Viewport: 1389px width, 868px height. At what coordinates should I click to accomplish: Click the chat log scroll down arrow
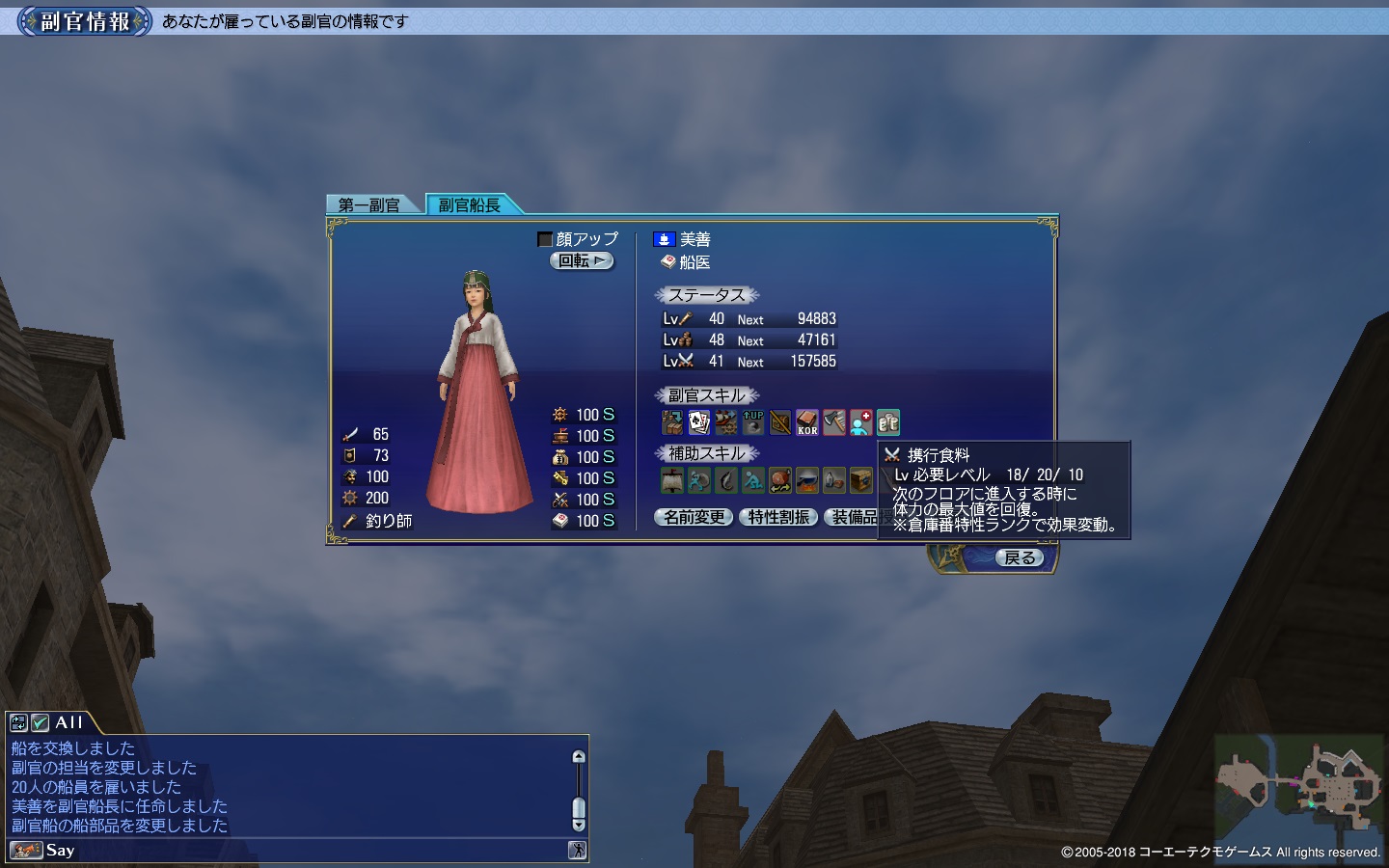(579, 825)
